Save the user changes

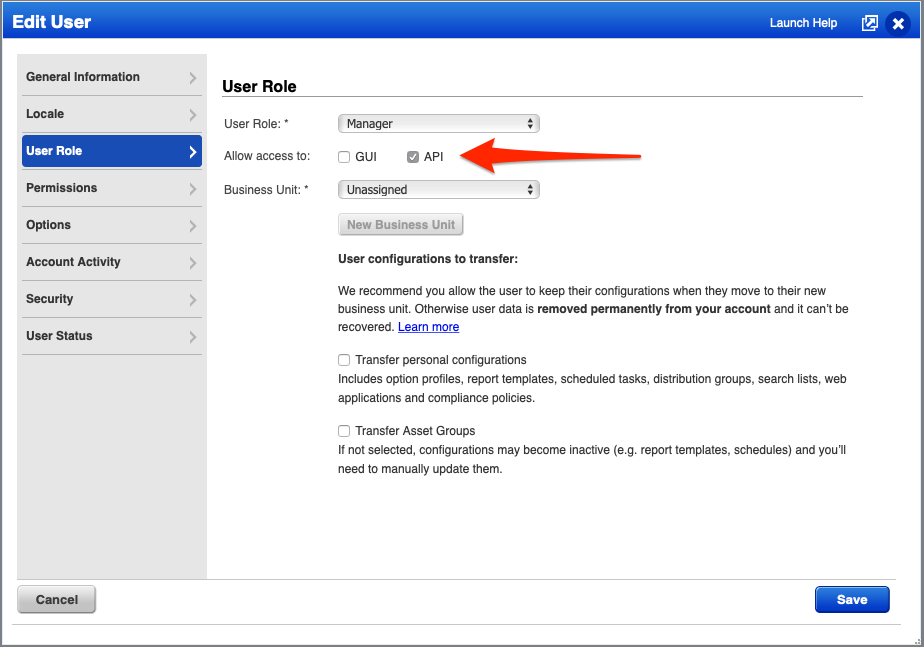[x=852, y=599]
